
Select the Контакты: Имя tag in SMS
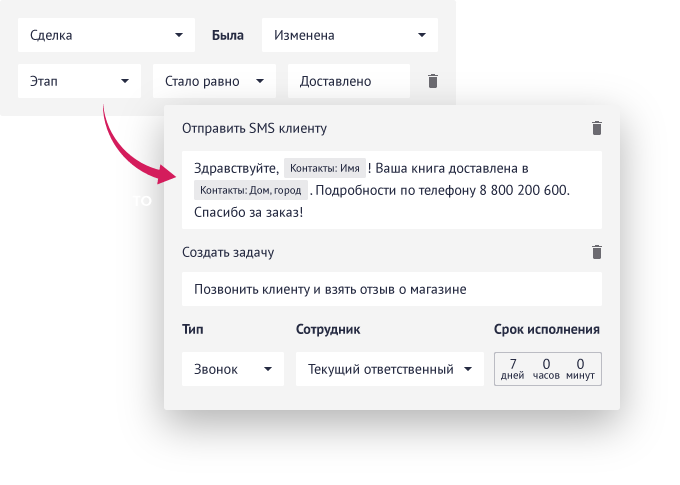point(324,168)
